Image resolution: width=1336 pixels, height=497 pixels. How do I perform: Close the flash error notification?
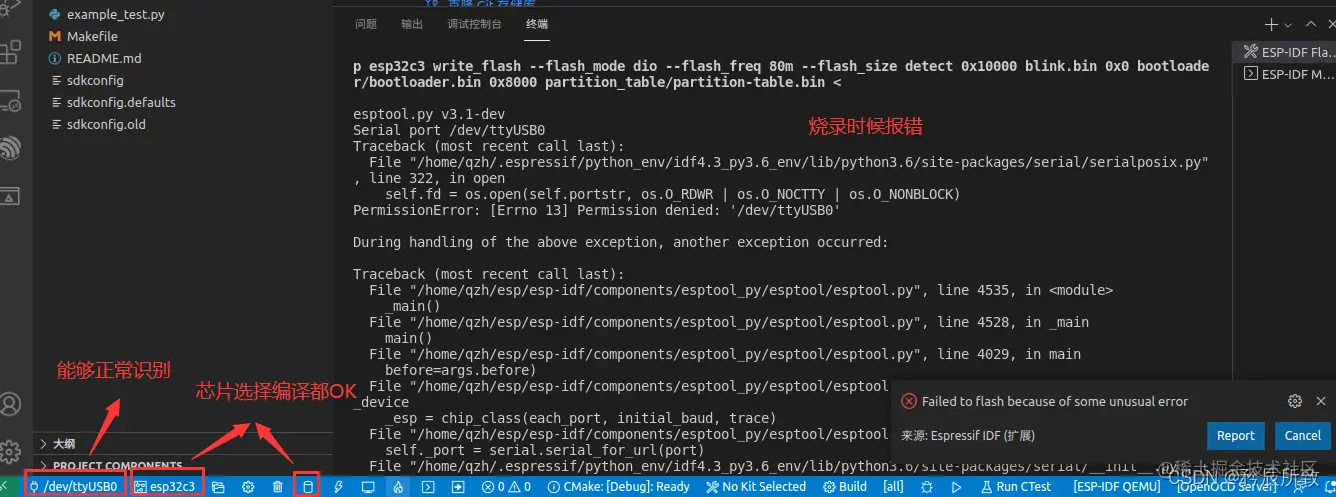pos(1321,401)
